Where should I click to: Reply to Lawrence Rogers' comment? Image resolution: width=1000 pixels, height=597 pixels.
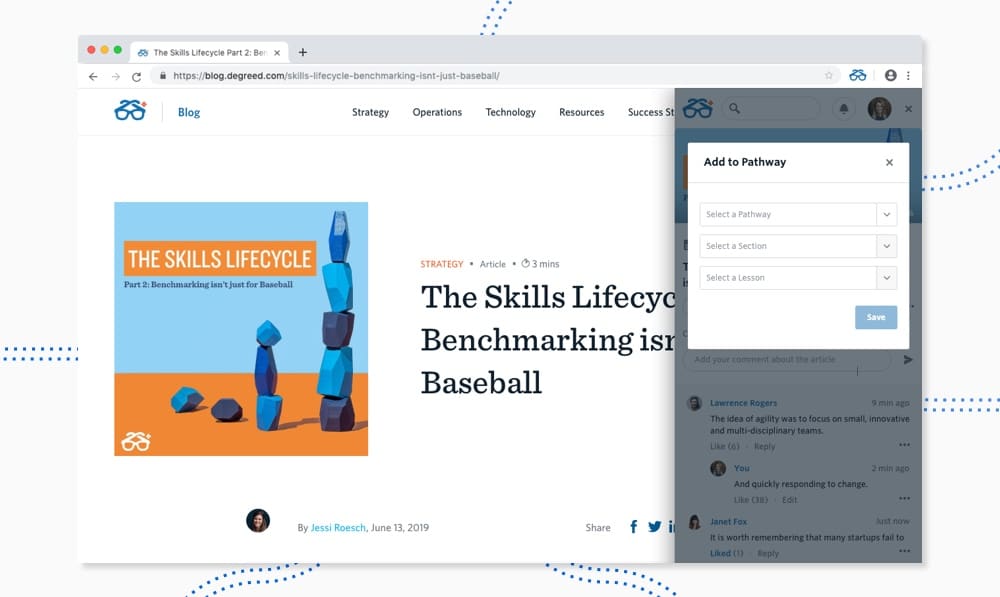tap(765, 446)
